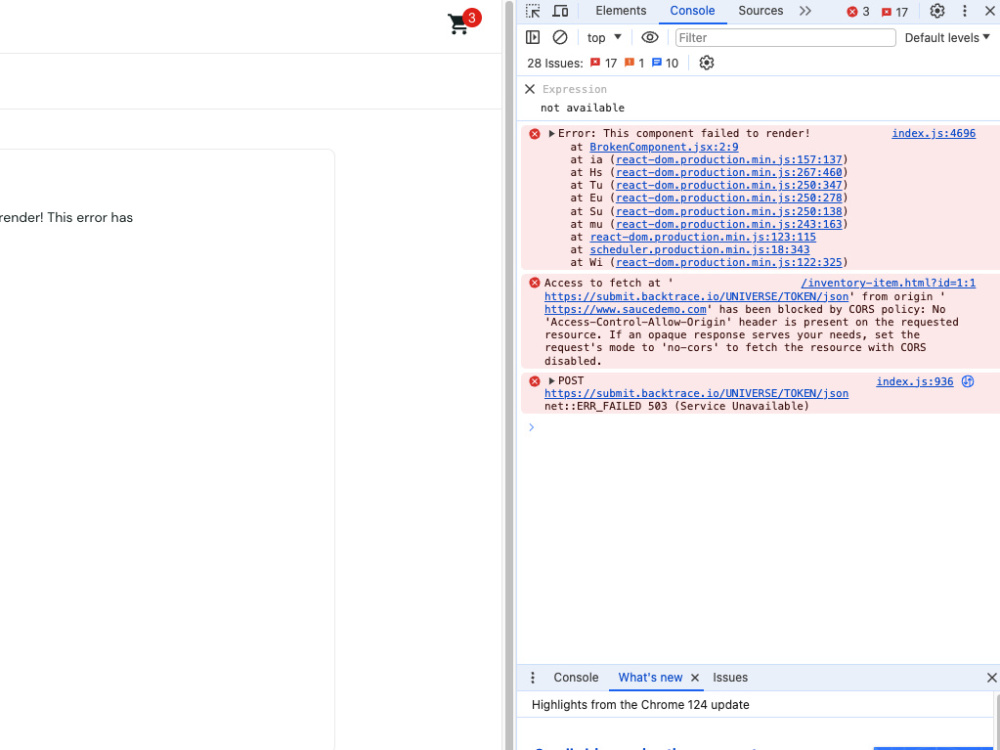
Task: Create a live expression with eye icon
Action: point(649,38)
